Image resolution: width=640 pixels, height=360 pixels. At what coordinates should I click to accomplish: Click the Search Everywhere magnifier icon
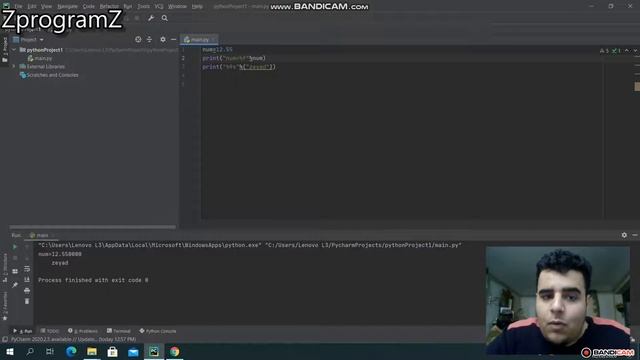164,18
